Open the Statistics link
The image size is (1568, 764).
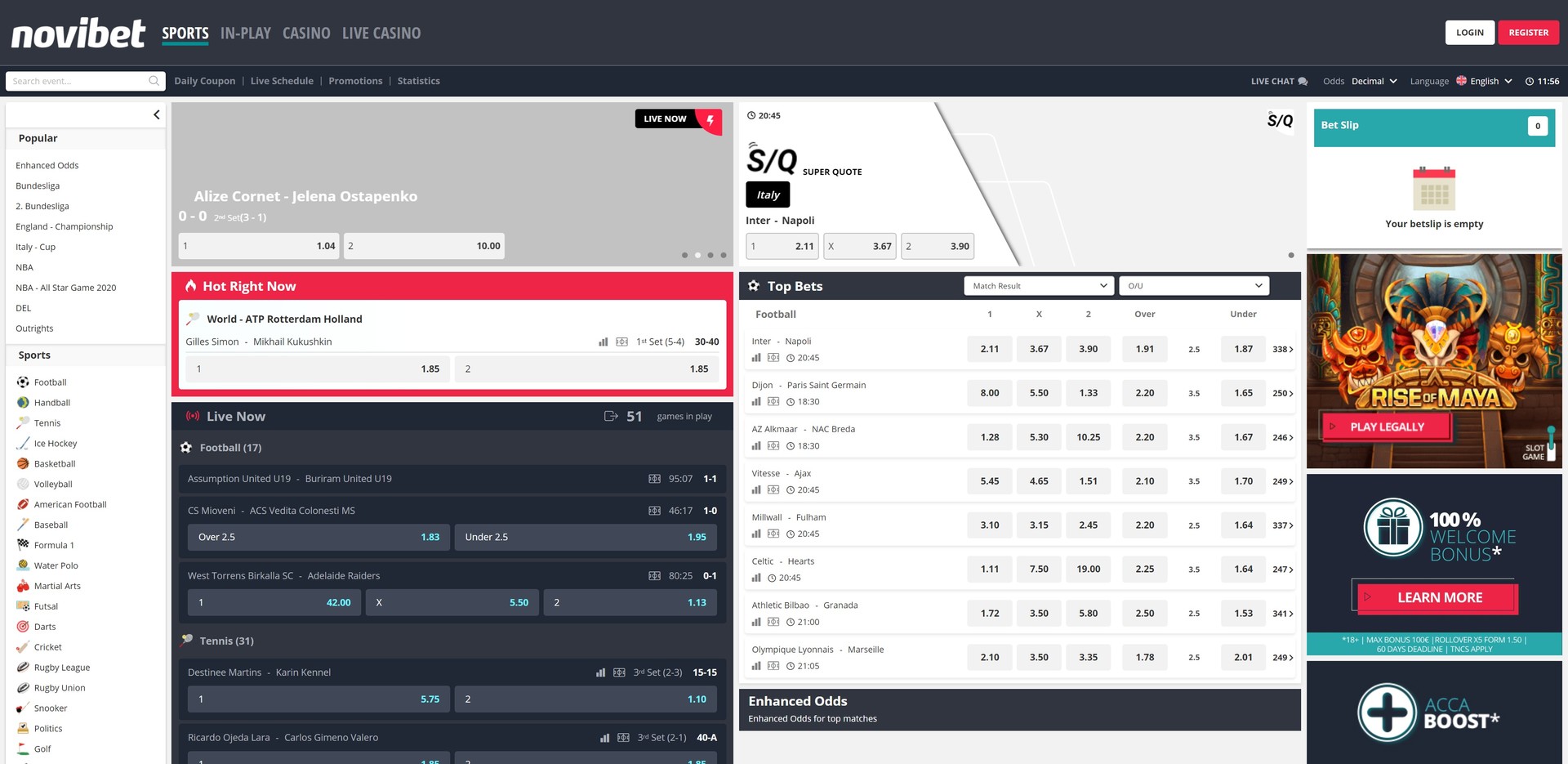(419, 81)
